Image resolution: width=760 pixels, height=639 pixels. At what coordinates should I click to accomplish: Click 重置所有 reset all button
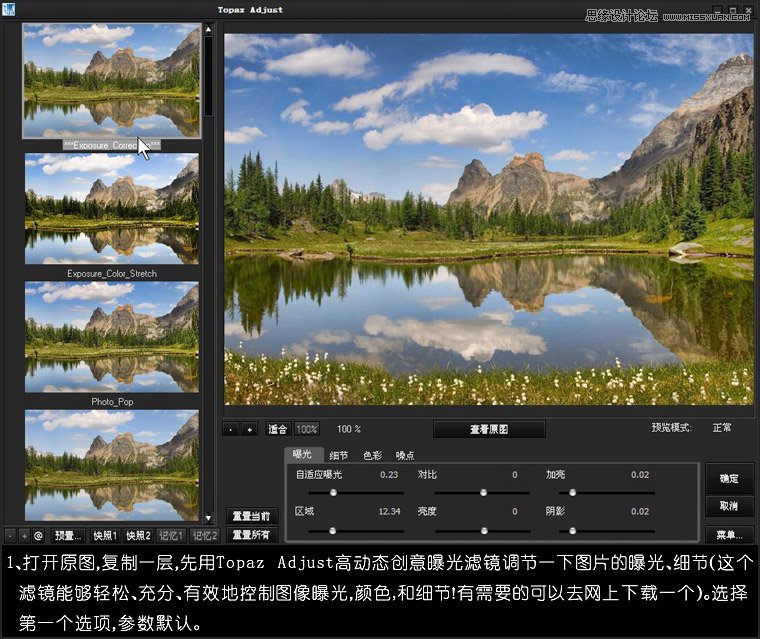point(251,535)
